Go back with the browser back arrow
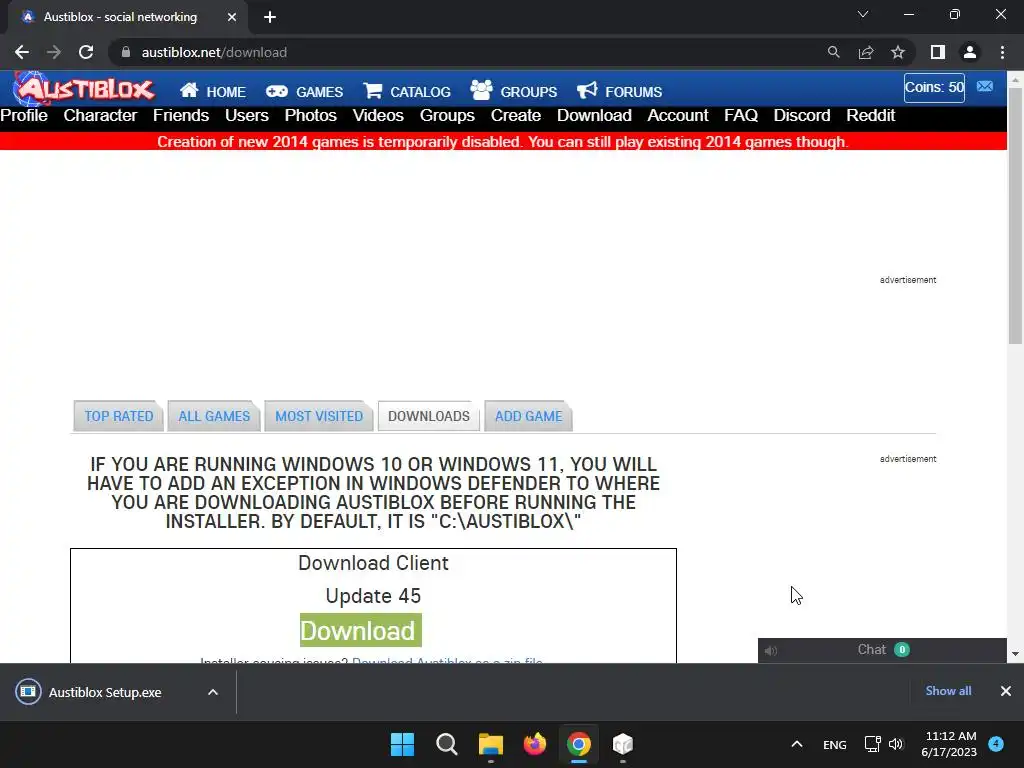1024x768 pixels. point(22,52)
